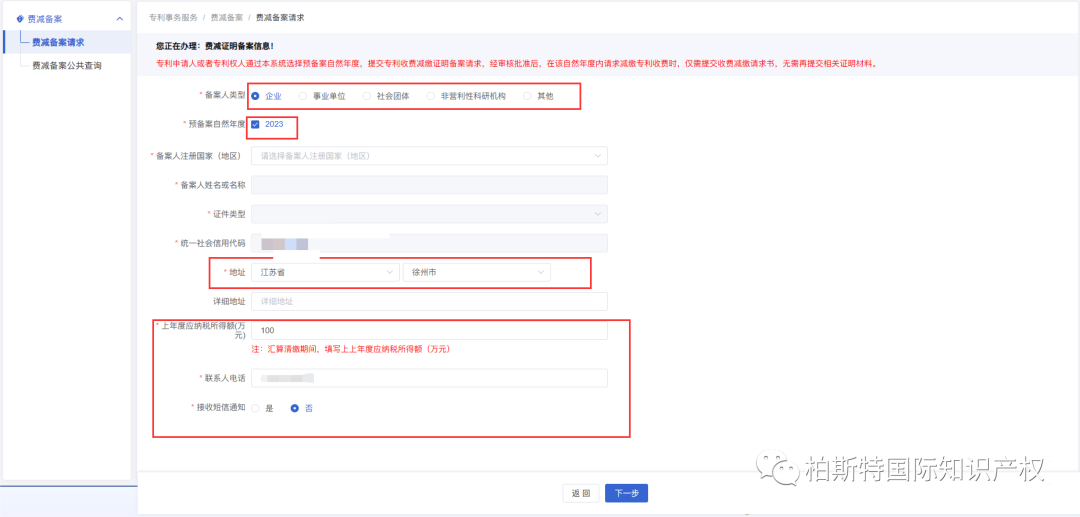Select 社会团体 radio option
Viewport: 1080px width, 517px height.
point(386,96)
